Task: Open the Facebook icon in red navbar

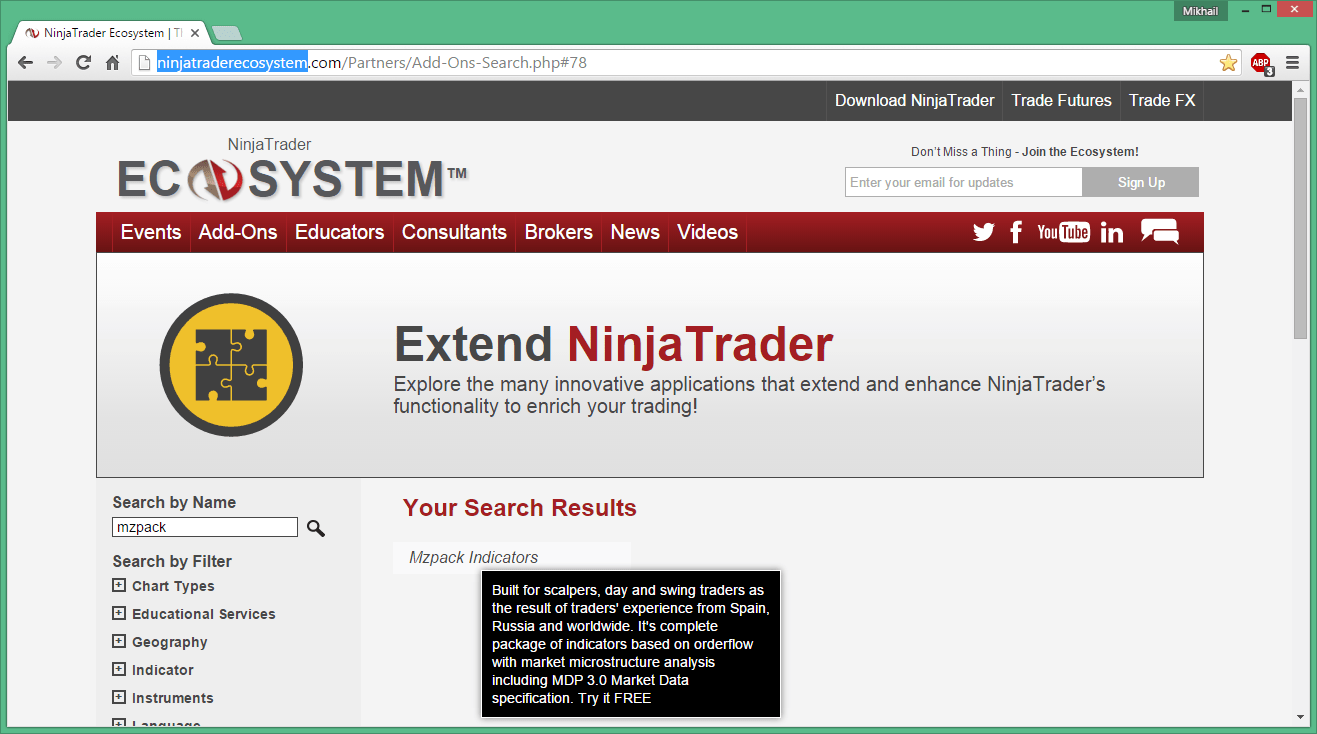Action: click(x=1016, y=232)
